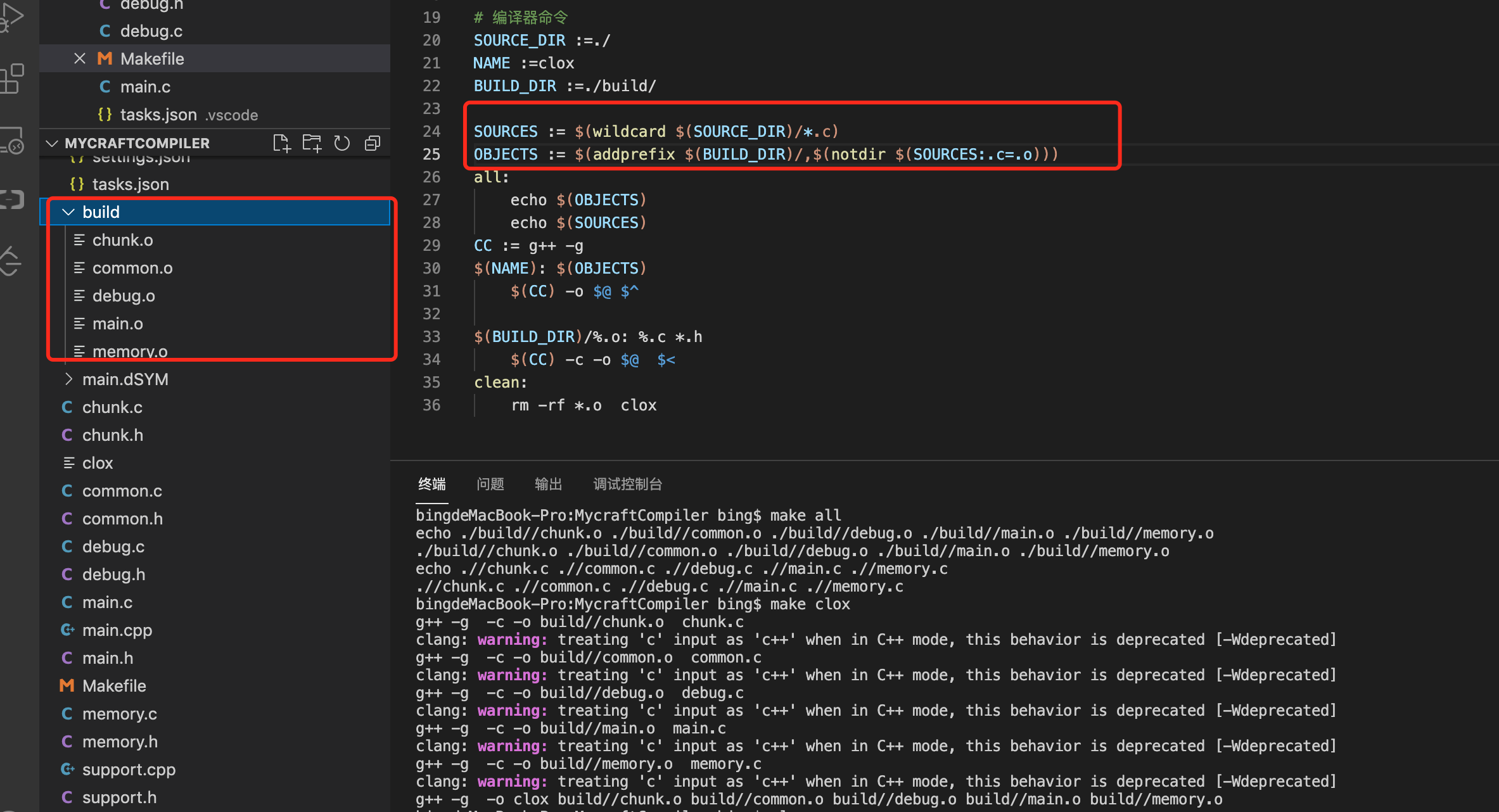The height and width of the screenshot is (812, 1499).
Task: Open main.c in open editors list
Action: pyautogui.click(x=215, y=87)
